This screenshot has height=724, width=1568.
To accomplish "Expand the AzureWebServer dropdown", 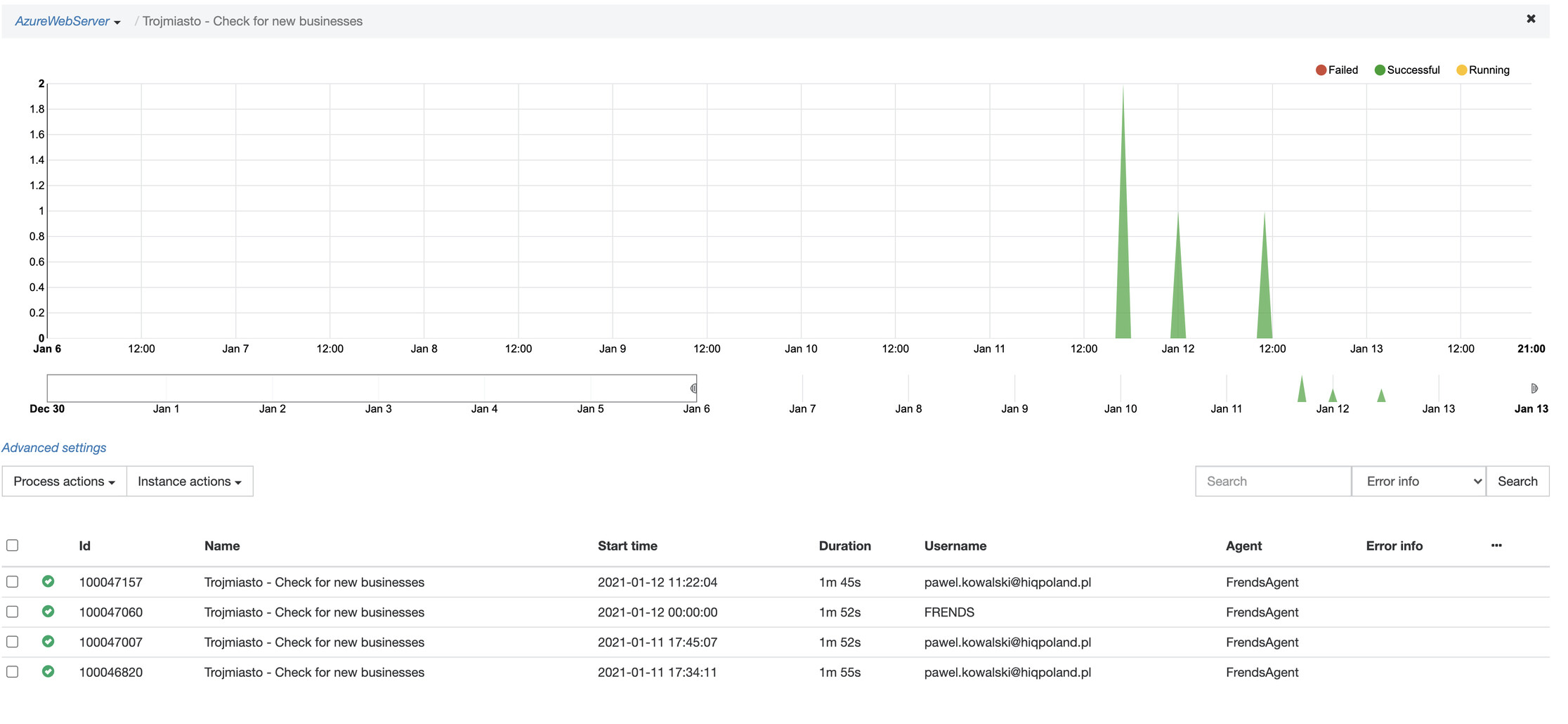I will pos(67,21).
